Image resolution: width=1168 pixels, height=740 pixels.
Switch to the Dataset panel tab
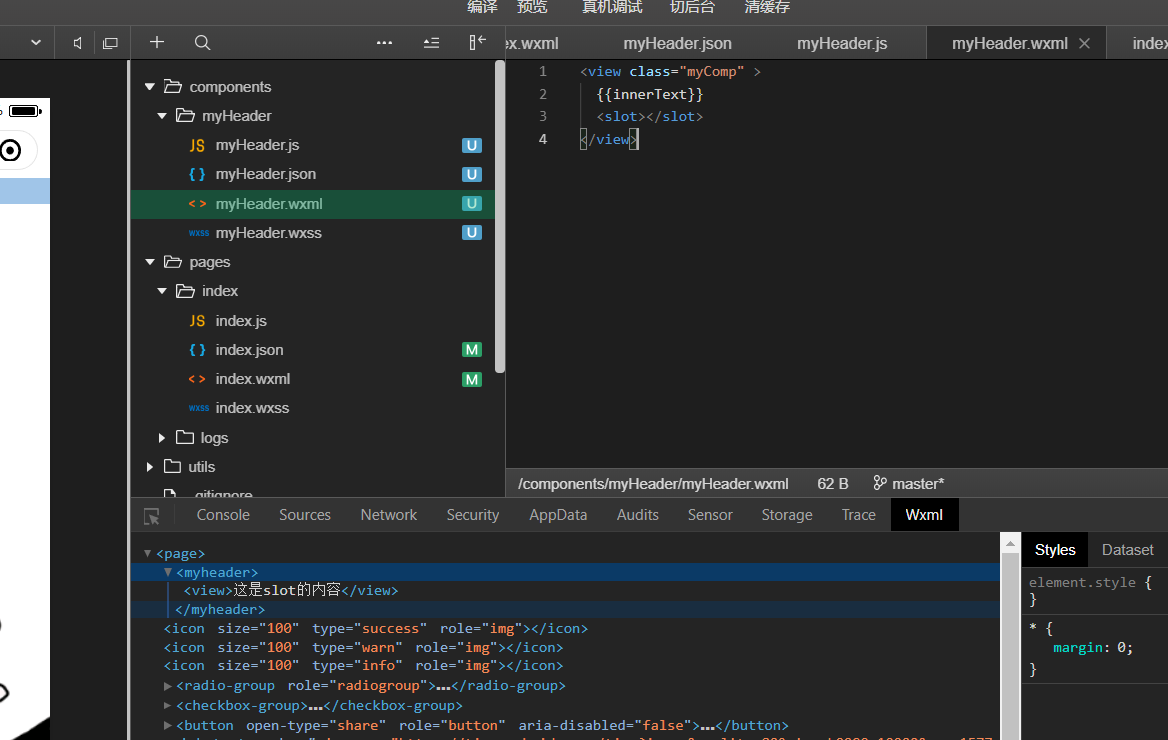1127,550
